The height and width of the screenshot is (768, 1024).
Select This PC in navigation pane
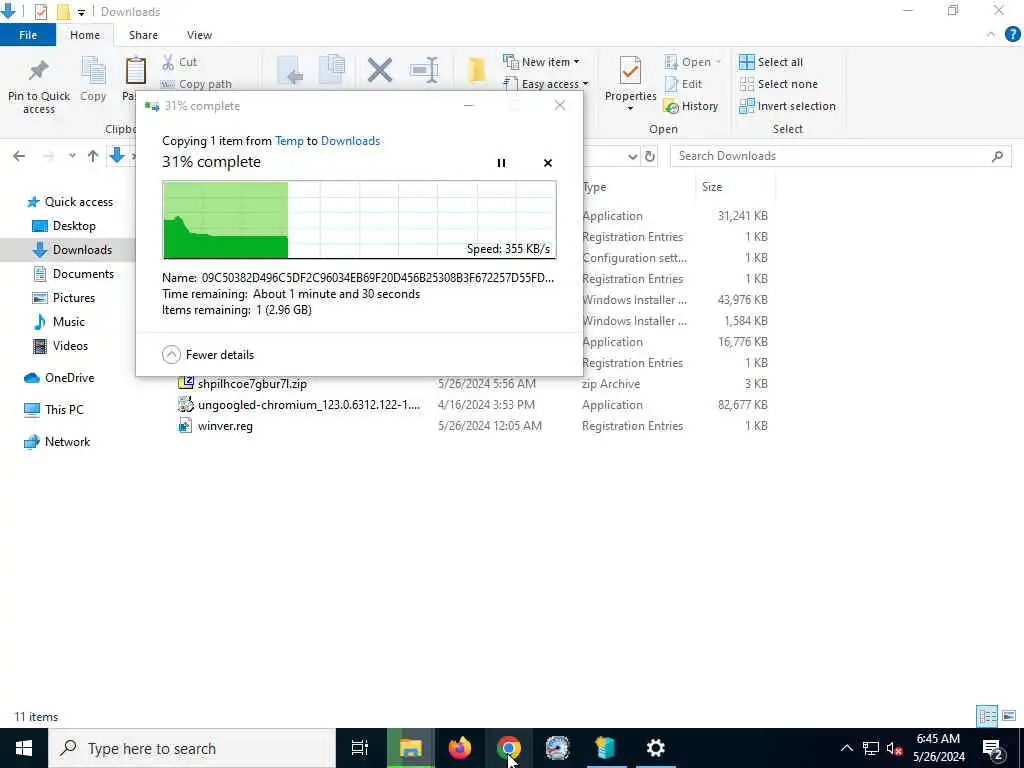[x=54, y=410]
